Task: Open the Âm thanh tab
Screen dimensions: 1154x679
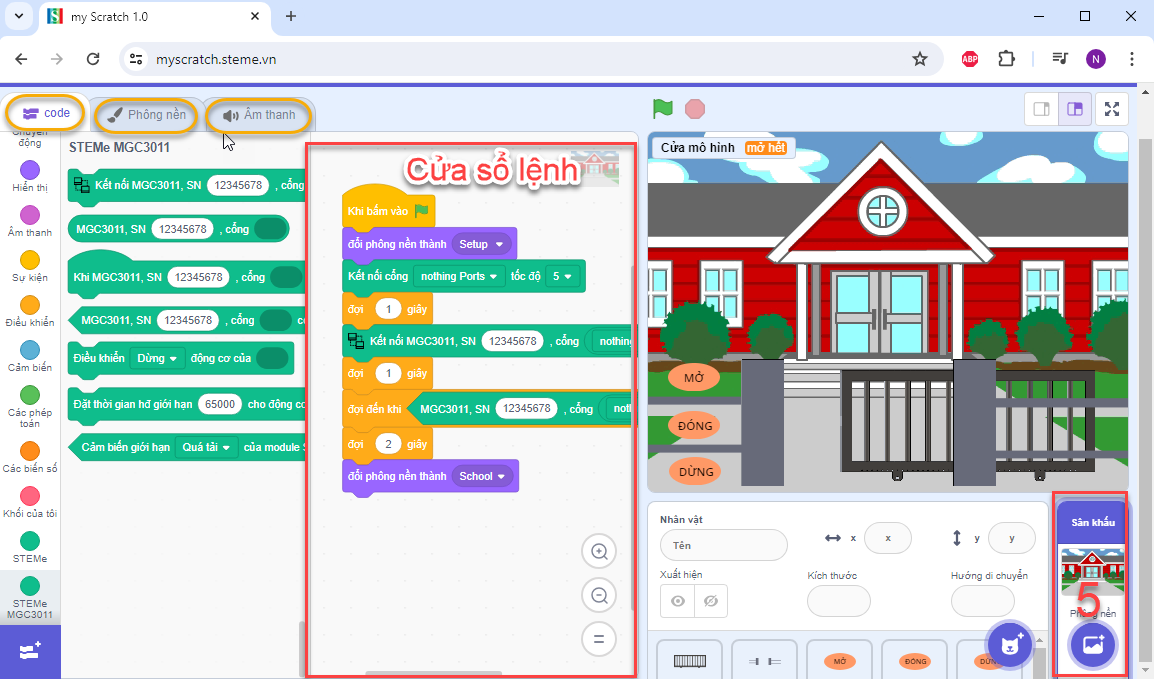Action: pyautogui.click(x=259, y=115)
